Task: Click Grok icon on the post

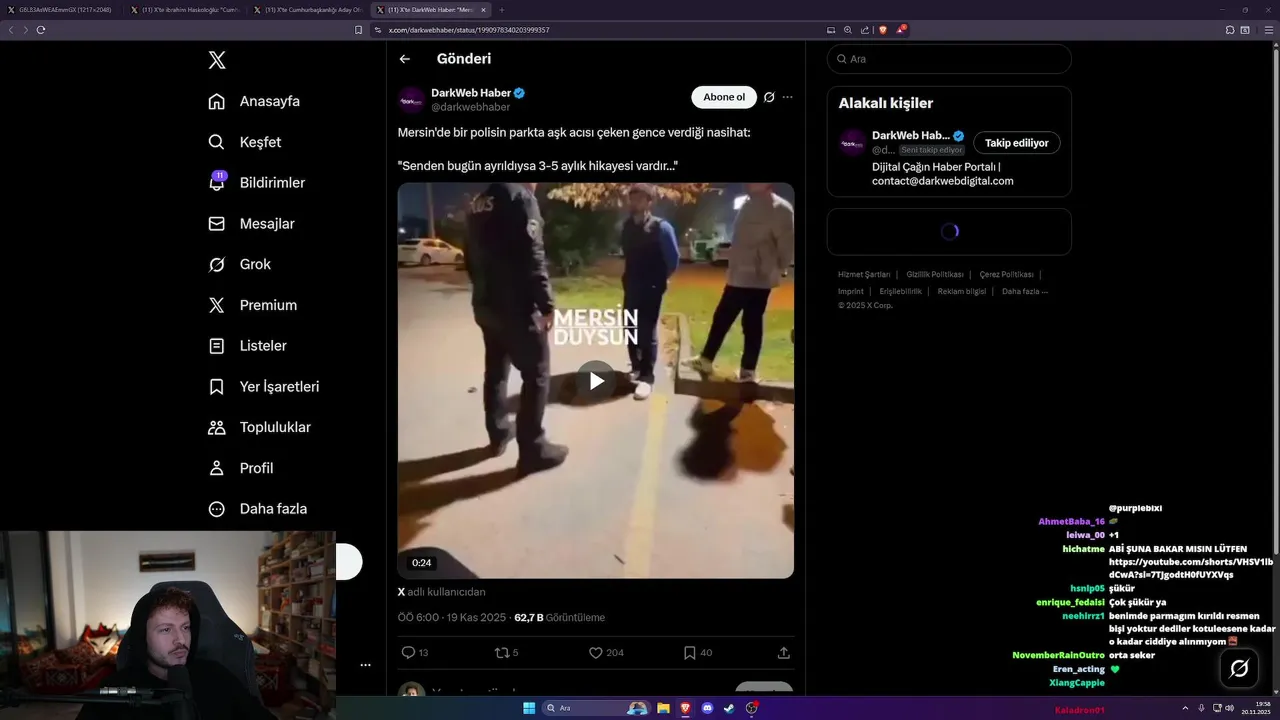Action: pos(769,97)
